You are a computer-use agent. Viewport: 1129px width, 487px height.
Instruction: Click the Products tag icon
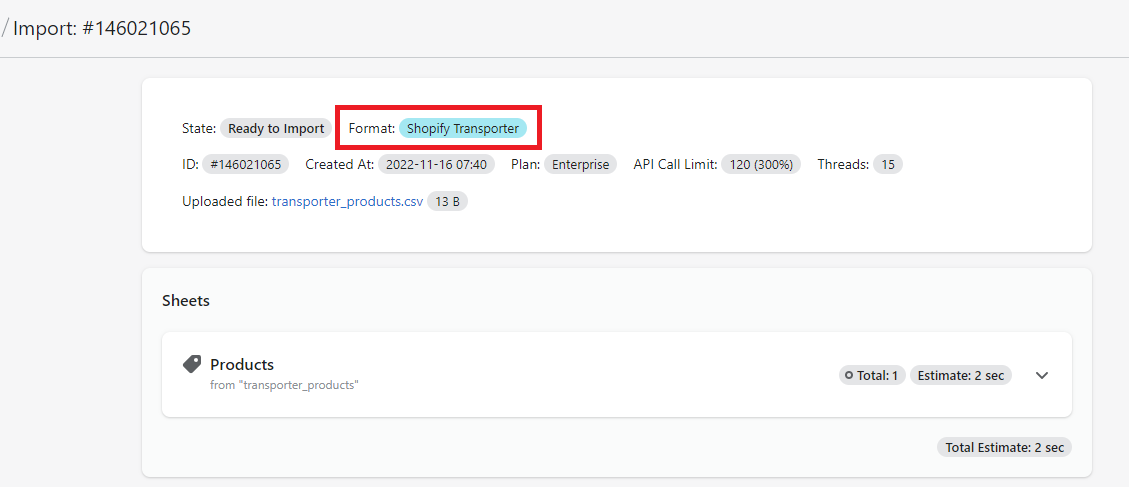point(192,364)
